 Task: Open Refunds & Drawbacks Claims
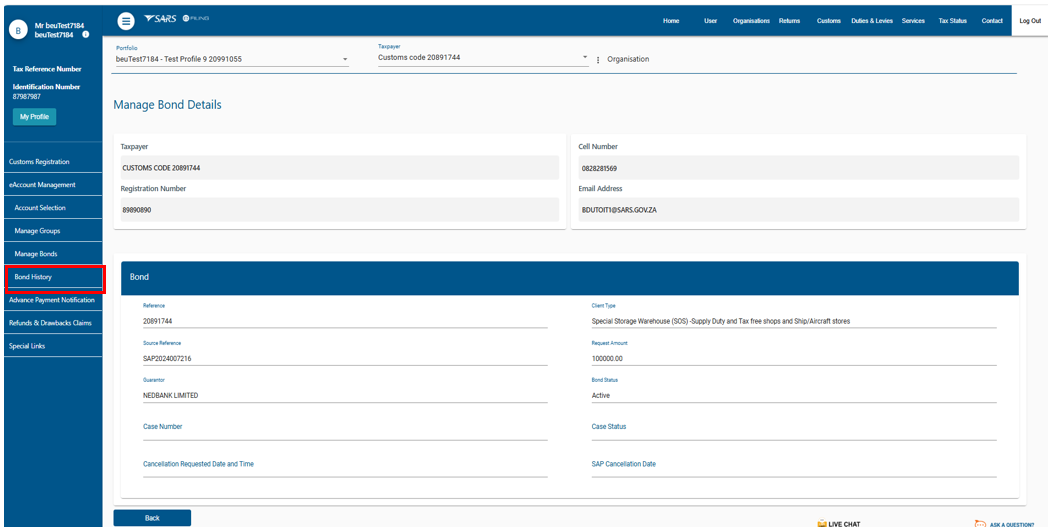click(50, 323)
